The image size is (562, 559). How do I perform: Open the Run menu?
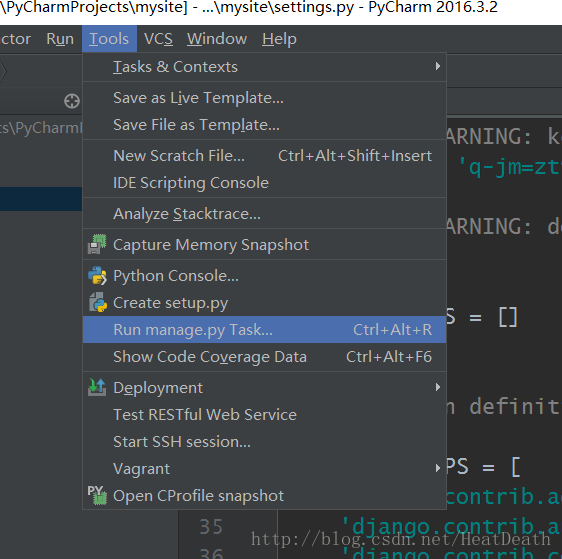60,39
